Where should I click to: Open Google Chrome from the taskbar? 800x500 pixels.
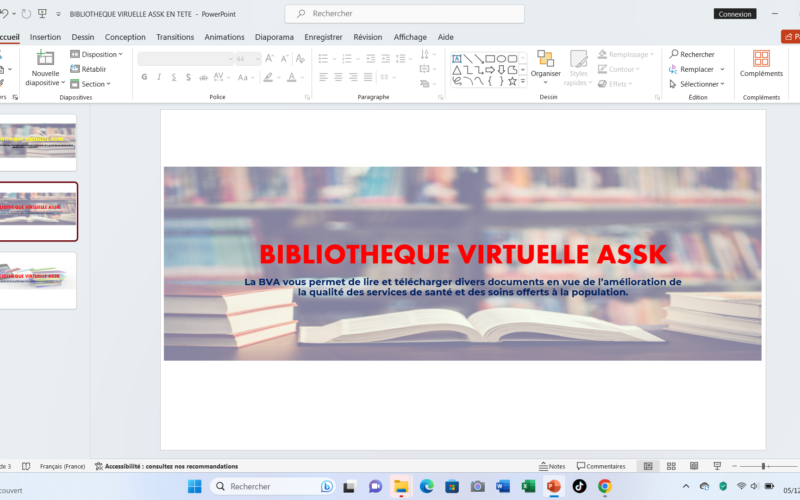[x=605, y=486]
